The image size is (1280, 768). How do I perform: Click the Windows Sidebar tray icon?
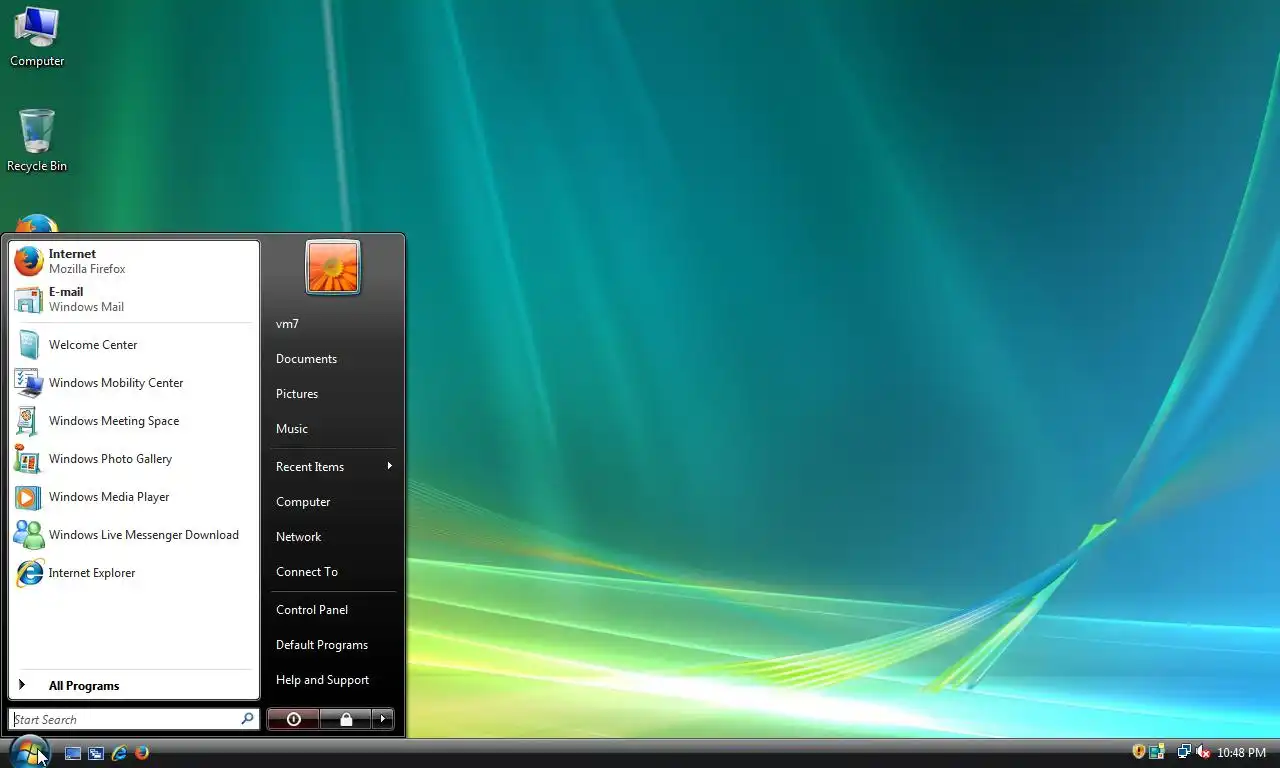point(1157,752)
